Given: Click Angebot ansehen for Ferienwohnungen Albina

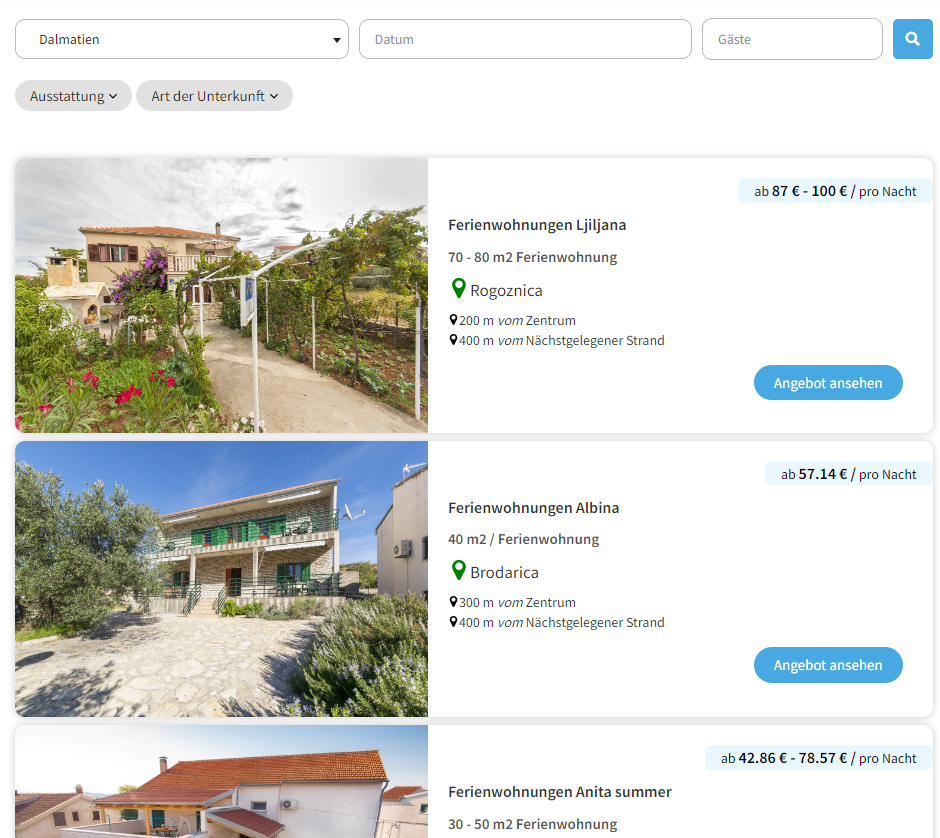Looking at the screenshot, I should (x=828, y=664).
